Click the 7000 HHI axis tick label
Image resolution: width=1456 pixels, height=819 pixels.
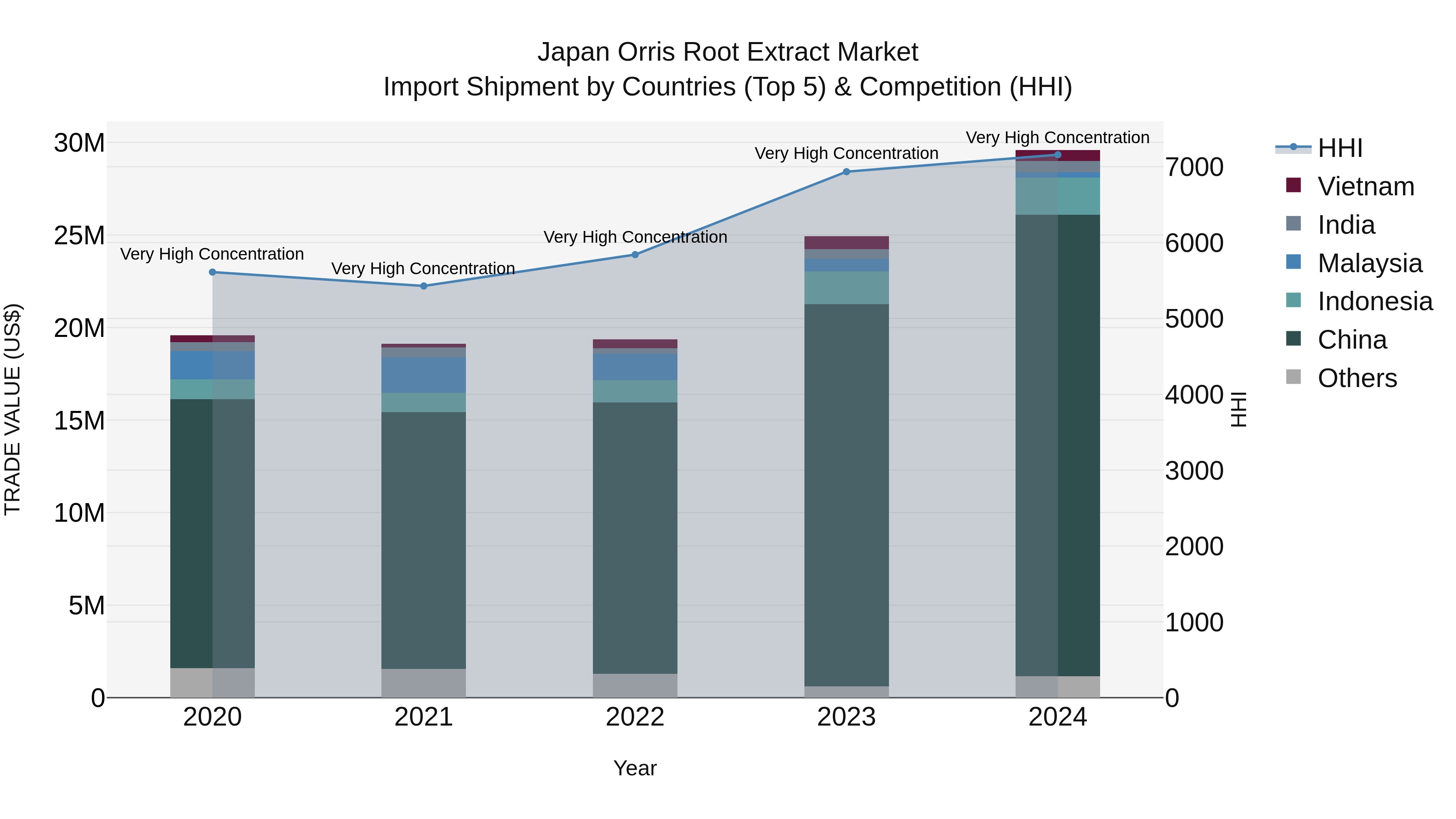pyautogui.click(x=1194, y=167)
